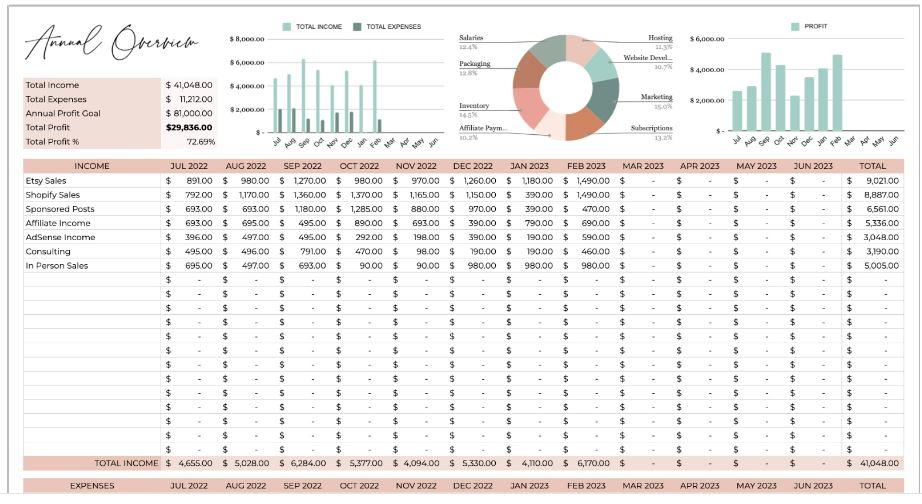Click TOTAL INCOME SEP 2022 value 6,284.00
The width and height of the screenshot is (922, 504).
pos(302,463)
